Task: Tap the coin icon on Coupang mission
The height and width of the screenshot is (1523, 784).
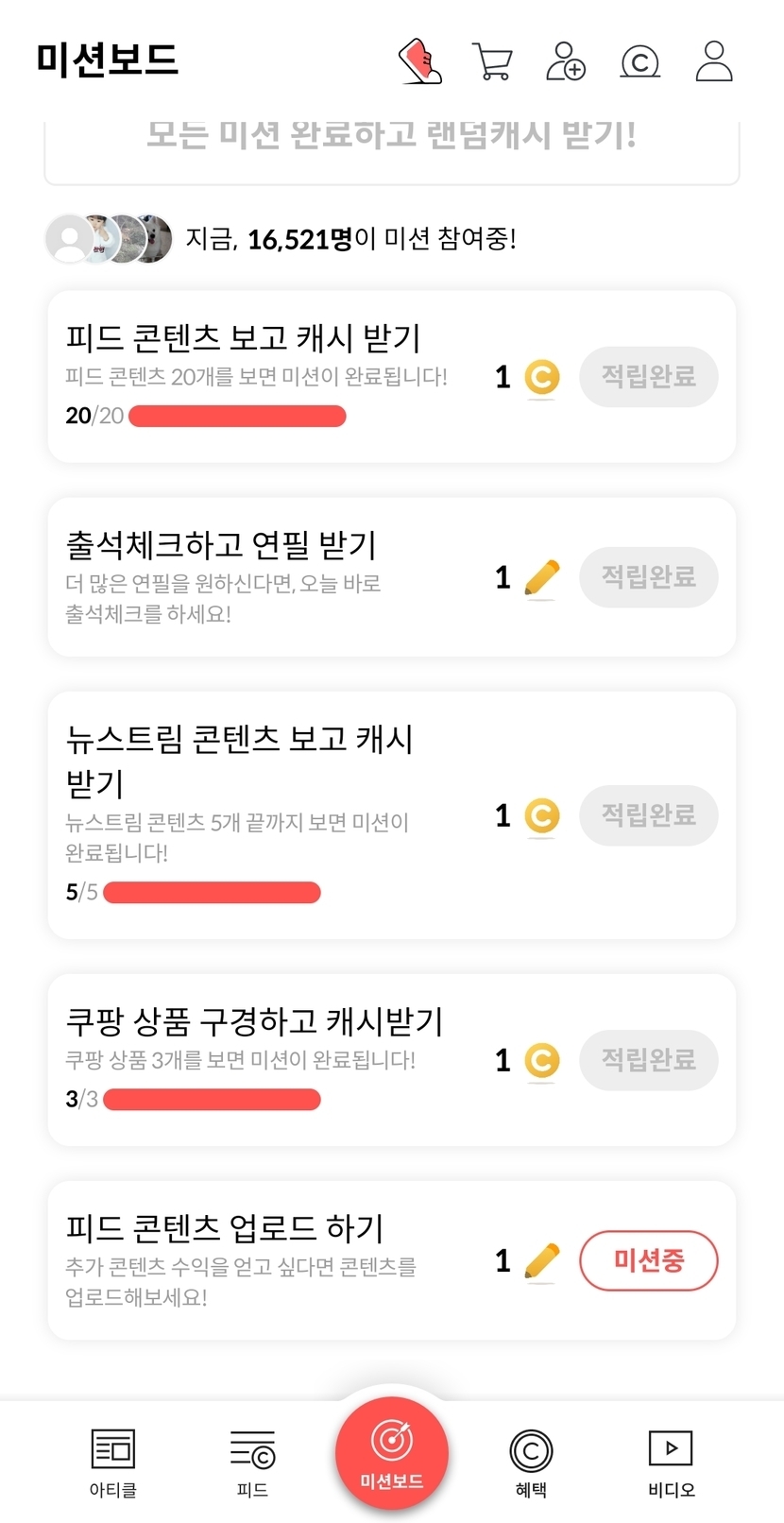Action: coord(542,1061)
